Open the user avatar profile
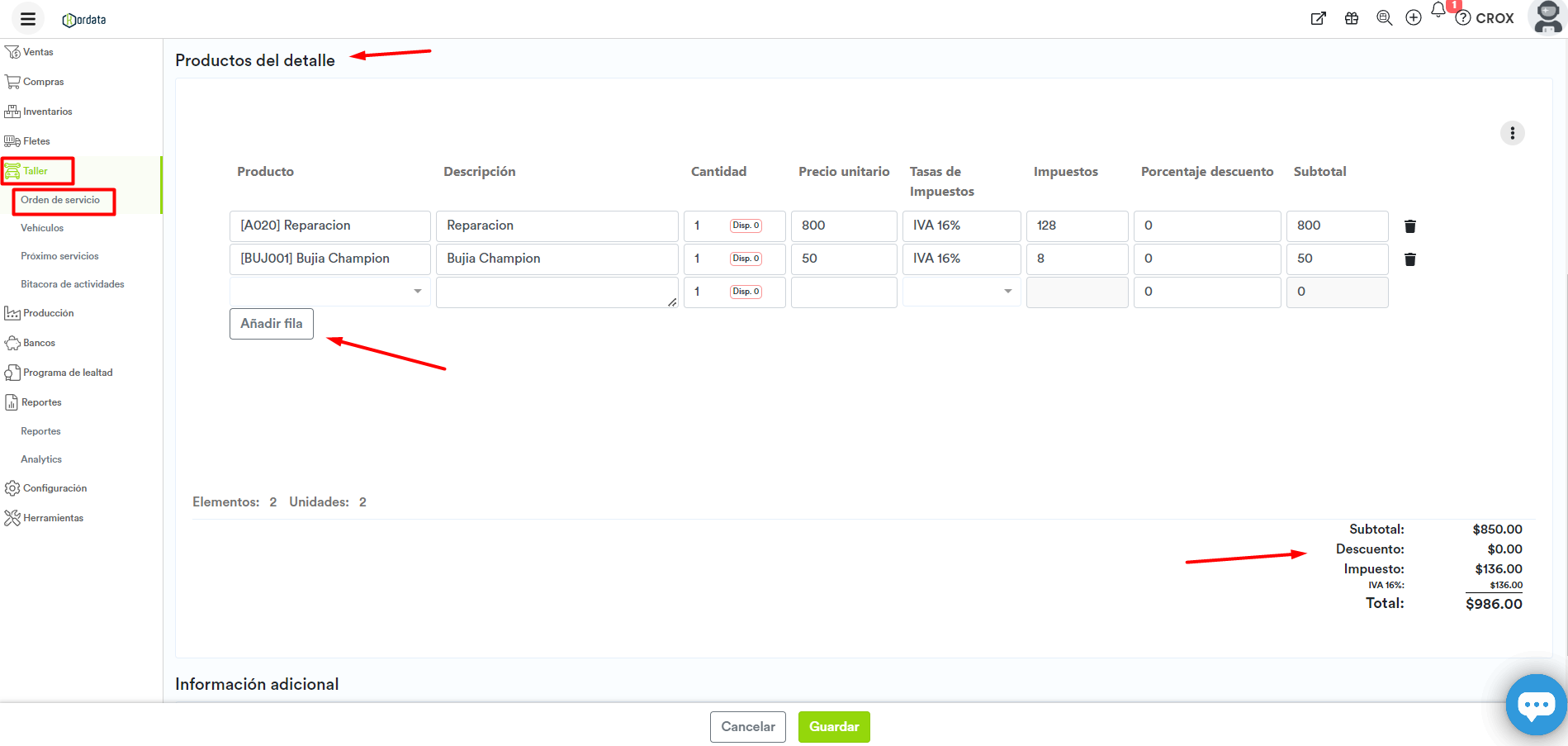Image resolution: width=1568 pixels, height=746 pixels. [1547, 17]
